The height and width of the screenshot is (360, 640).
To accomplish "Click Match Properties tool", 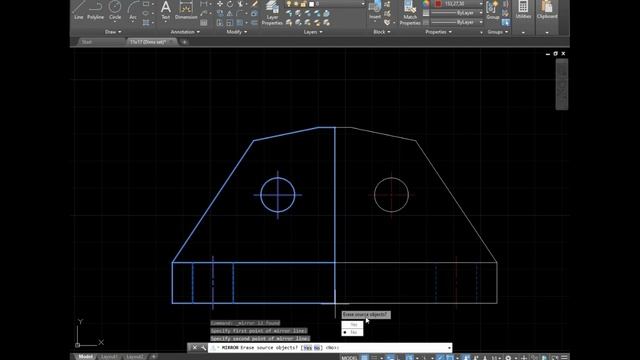I will point(410,12).
